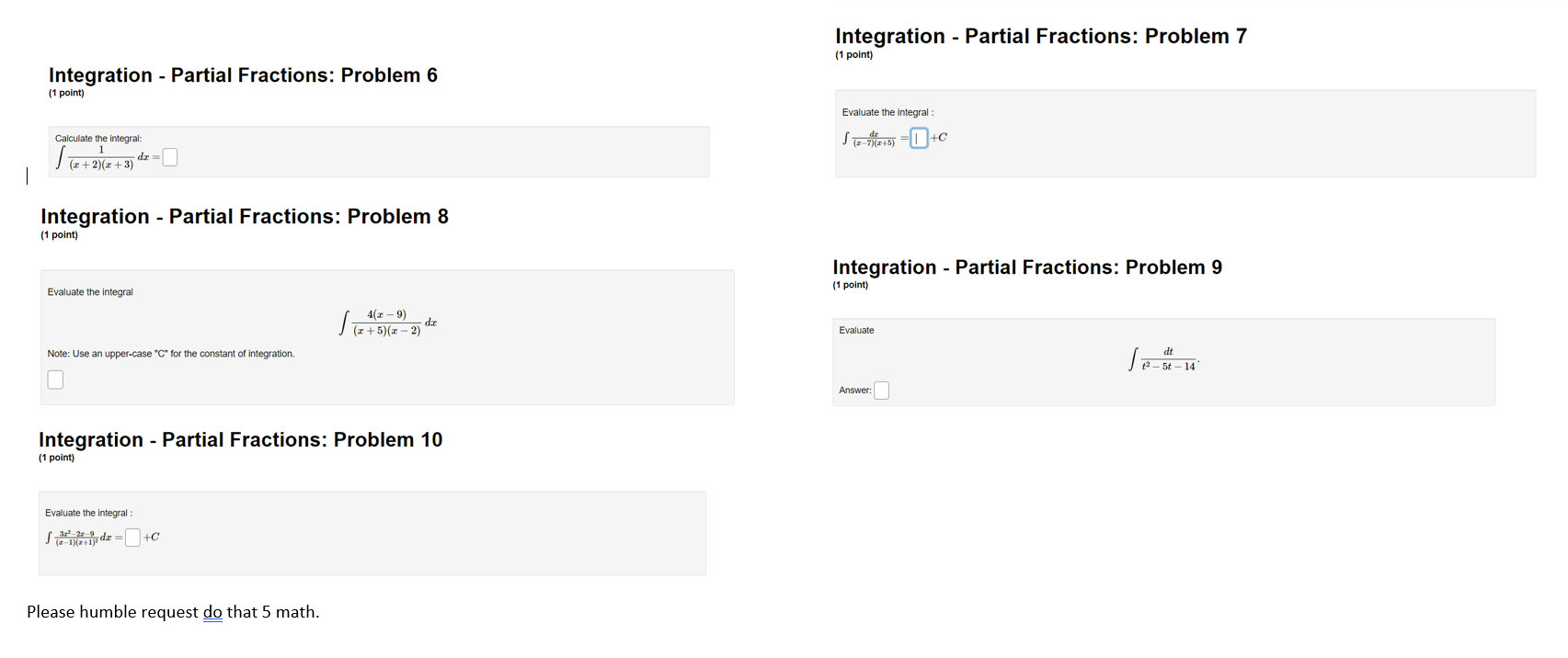Click the Problem 9 heading title

coord(1027,267)
